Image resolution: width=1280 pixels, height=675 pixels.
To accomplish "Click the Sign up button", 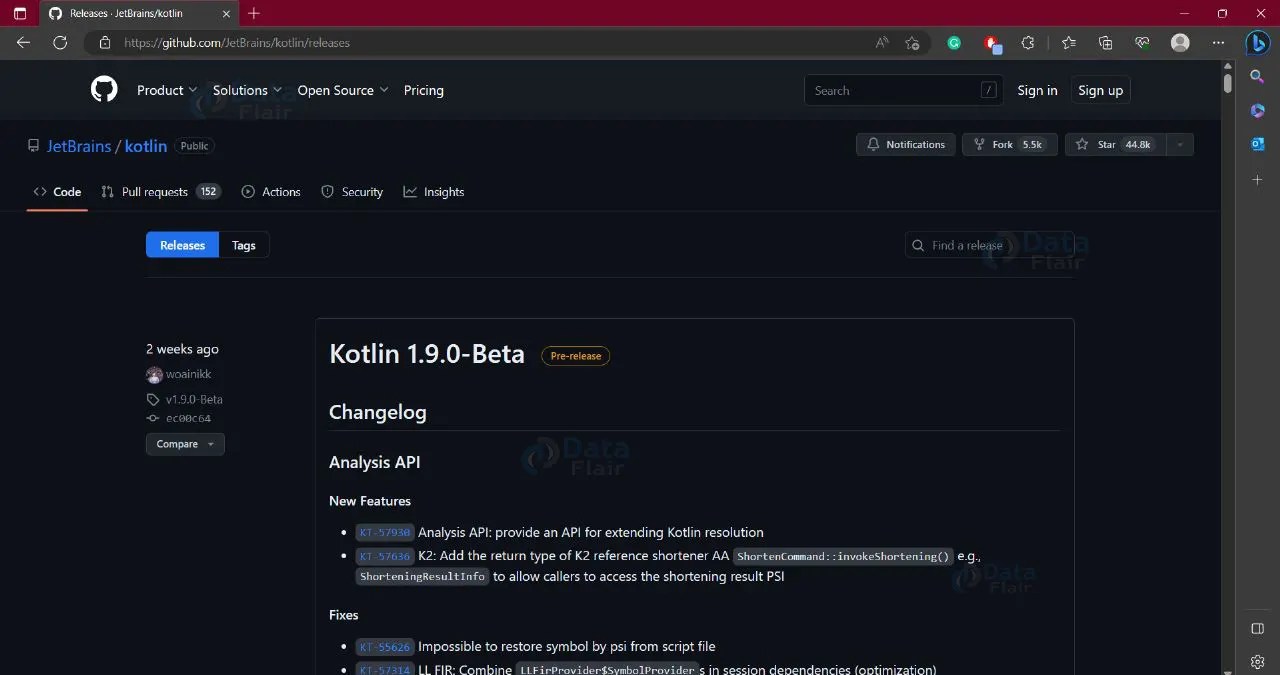I will [x=1100, y=90].
